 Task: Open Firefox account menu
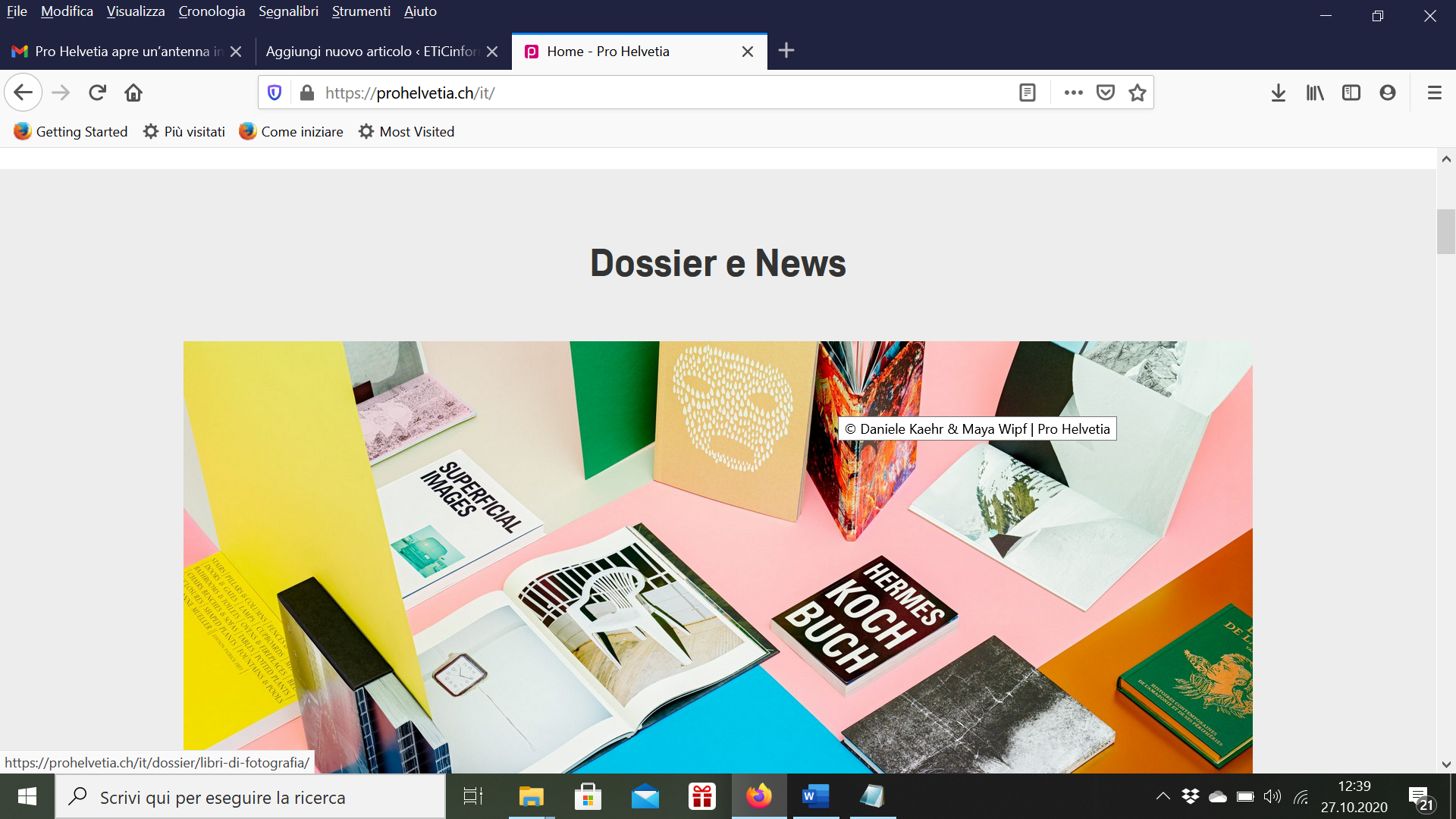click(1388, 93)
